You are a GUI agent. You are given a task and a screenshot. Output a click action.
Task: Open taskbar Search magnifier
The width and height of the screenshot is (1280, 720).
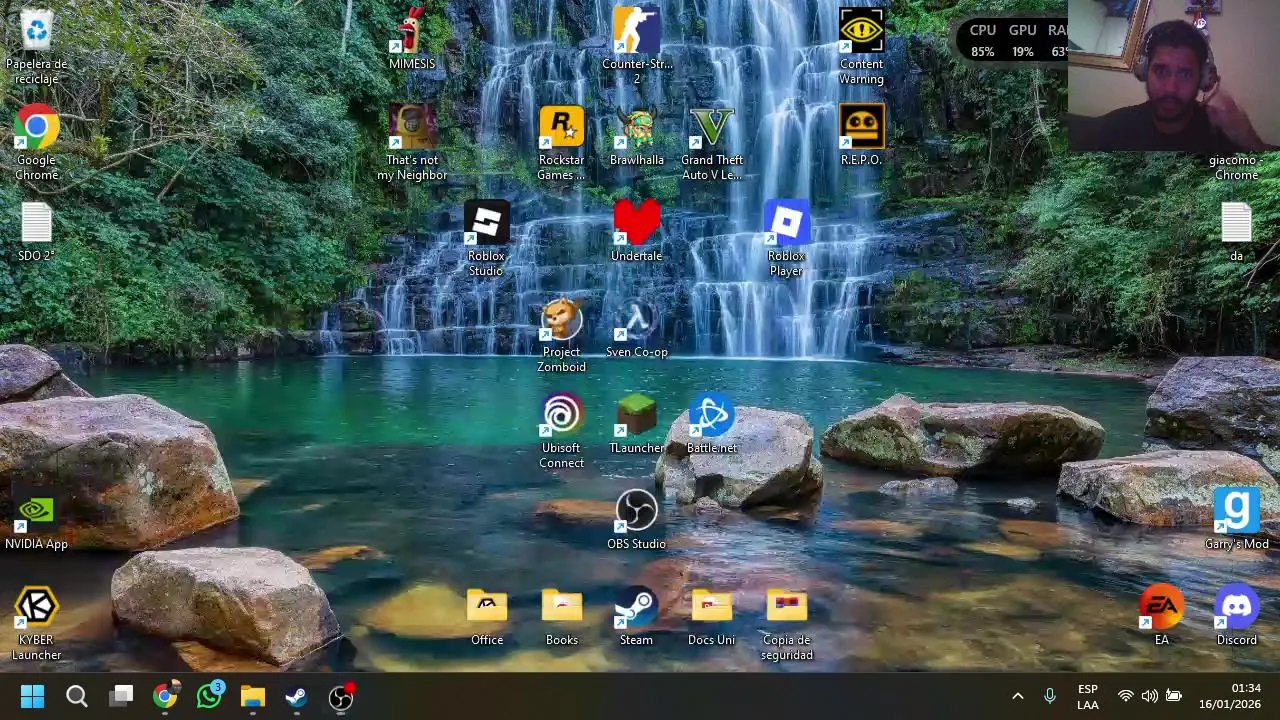77,696
